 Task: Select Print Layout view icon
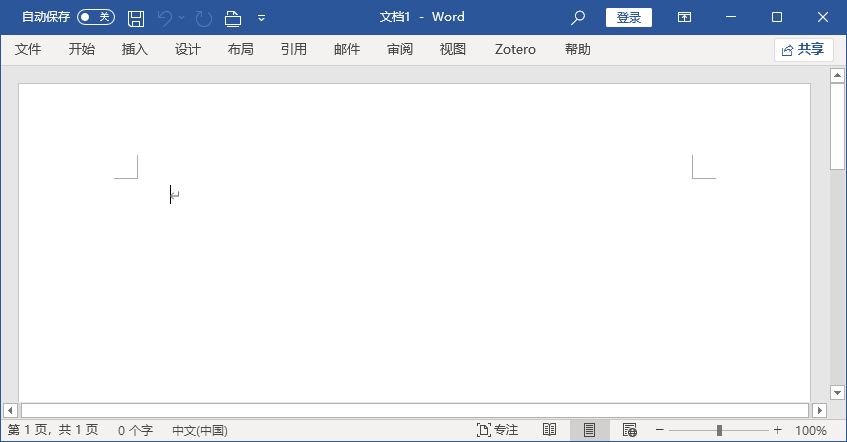(x=589, y=430)
